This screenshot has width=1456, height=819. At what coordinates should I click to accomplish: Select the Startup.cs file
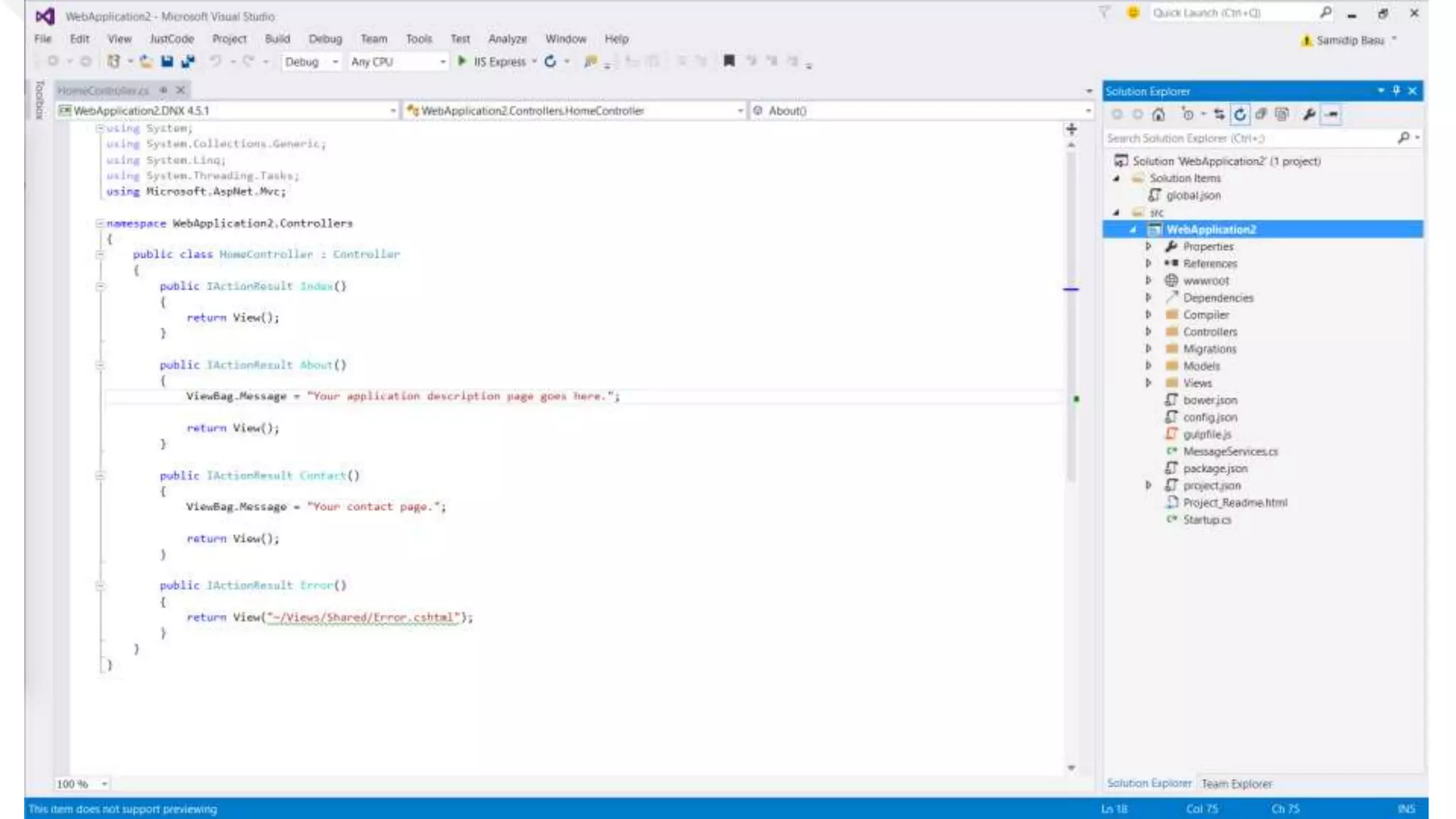click(1206, 520)
